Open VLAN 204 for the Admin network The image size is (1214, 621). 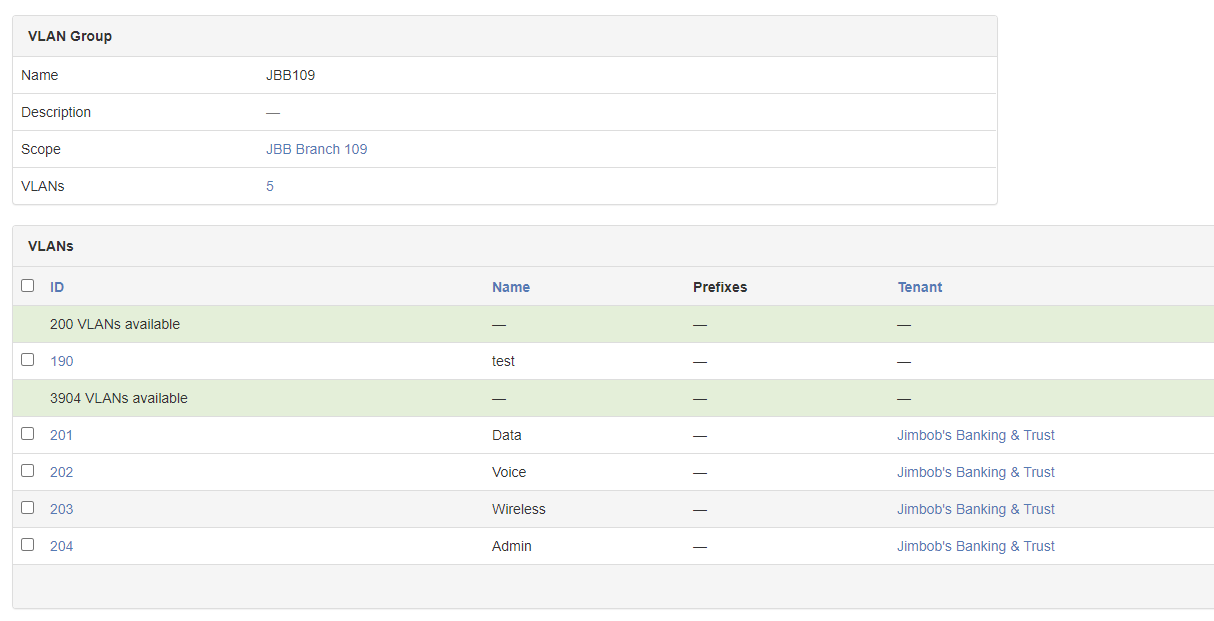coord(61,545)
